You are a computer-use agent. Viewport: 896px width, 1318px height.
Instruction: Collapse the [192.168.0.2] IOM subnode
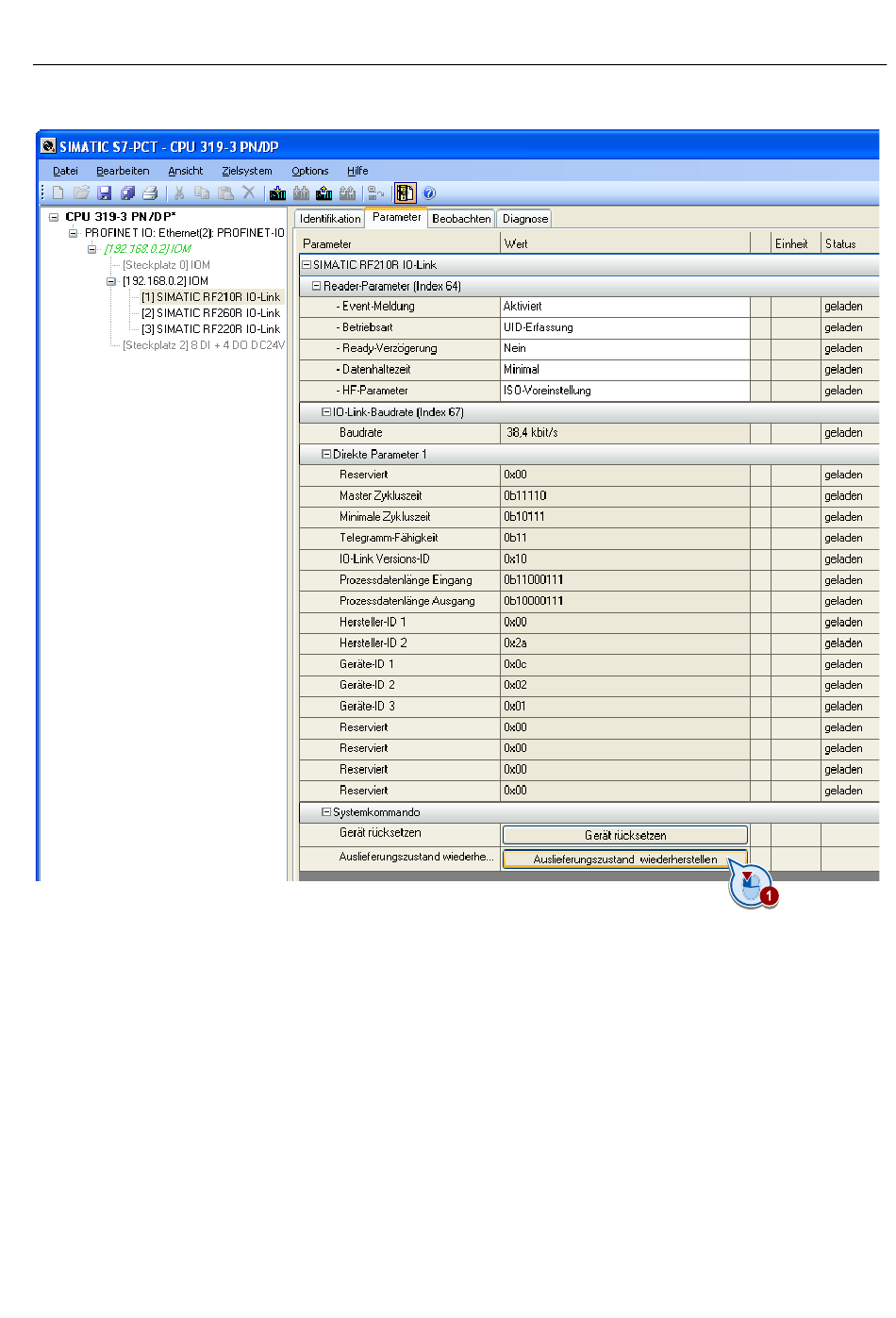[x=110, y=281]
